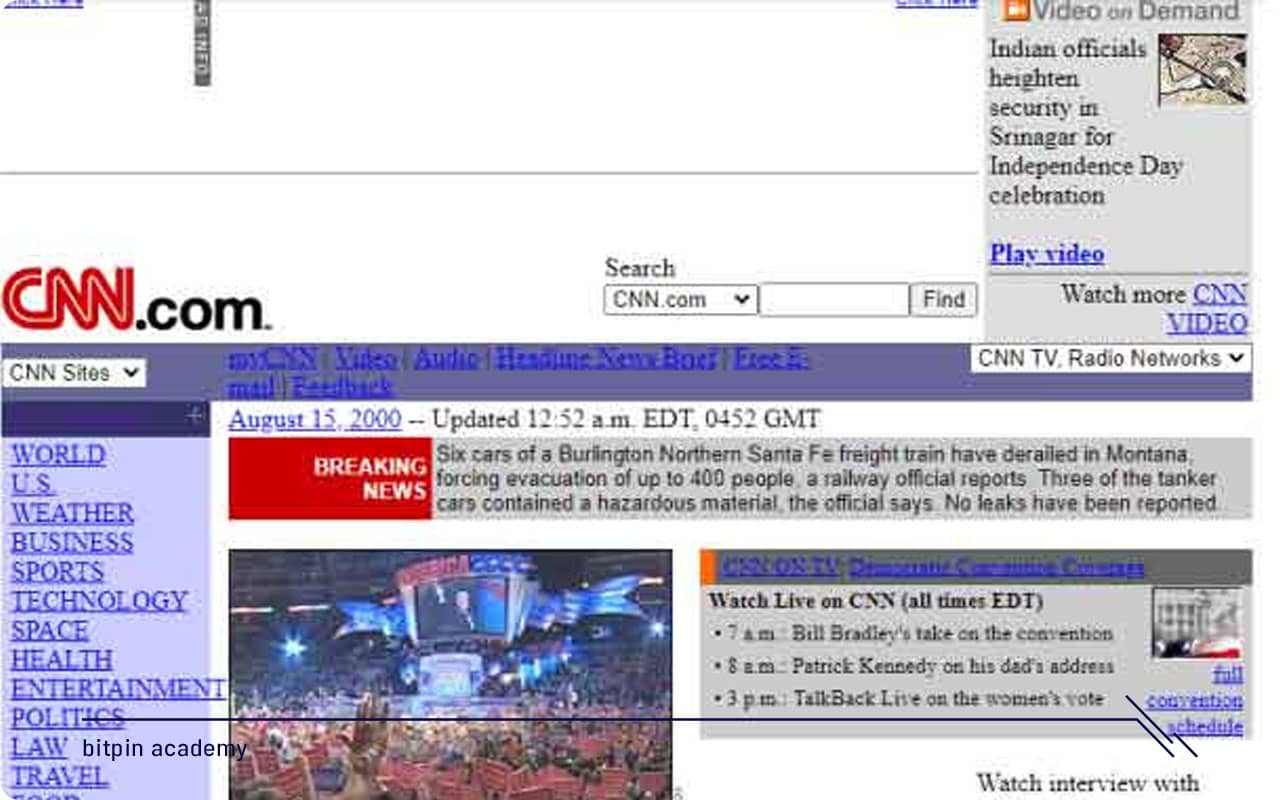Open the Audio link
The width and height of the screenshot is (1280, 800).
point(445,358)
